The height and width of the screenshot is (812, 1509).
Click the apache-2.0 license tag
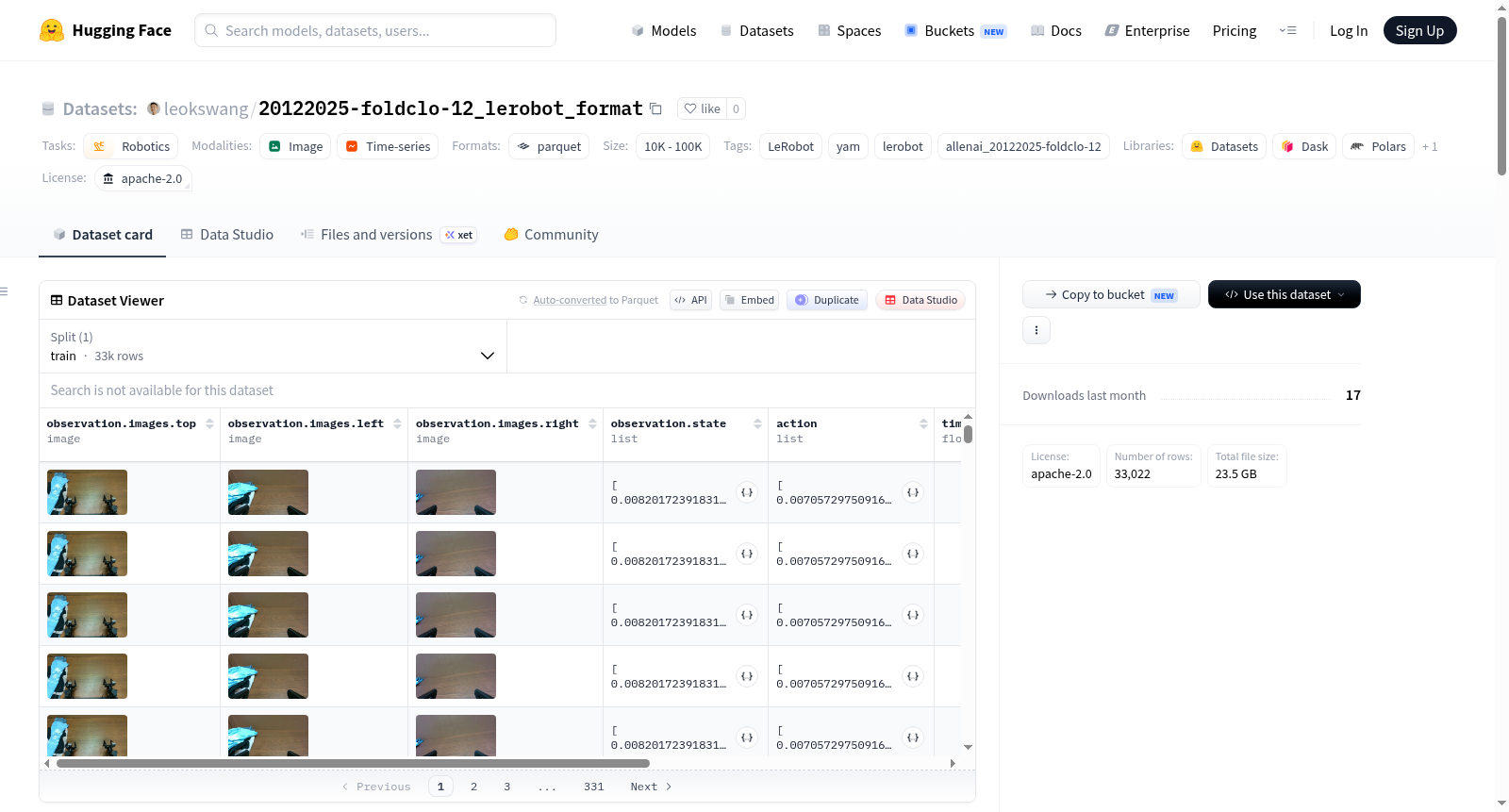[143, 178]
